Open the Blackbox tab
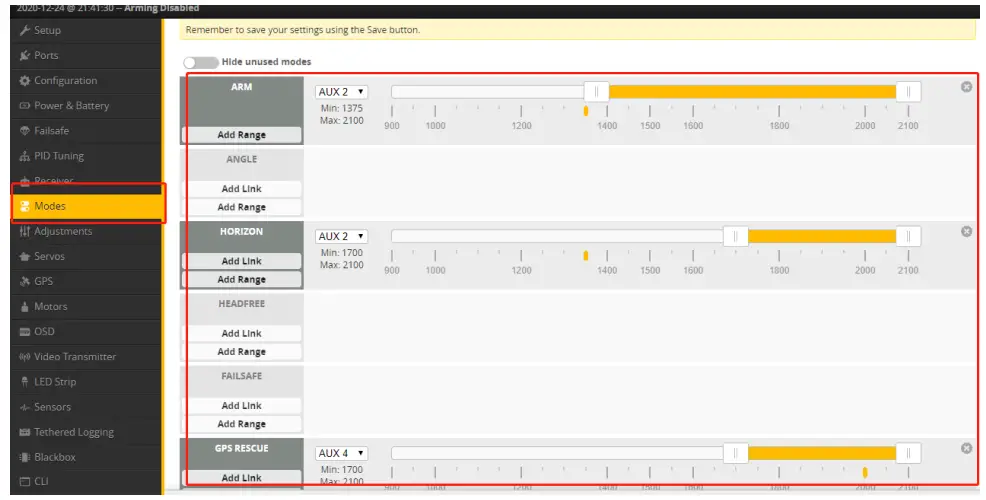 point(86,457)
